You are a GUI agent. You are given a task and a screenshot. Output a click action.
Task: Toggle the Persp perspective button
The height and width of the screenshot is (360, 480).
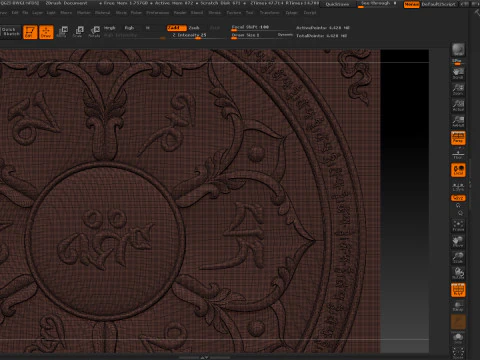point(458,138)
